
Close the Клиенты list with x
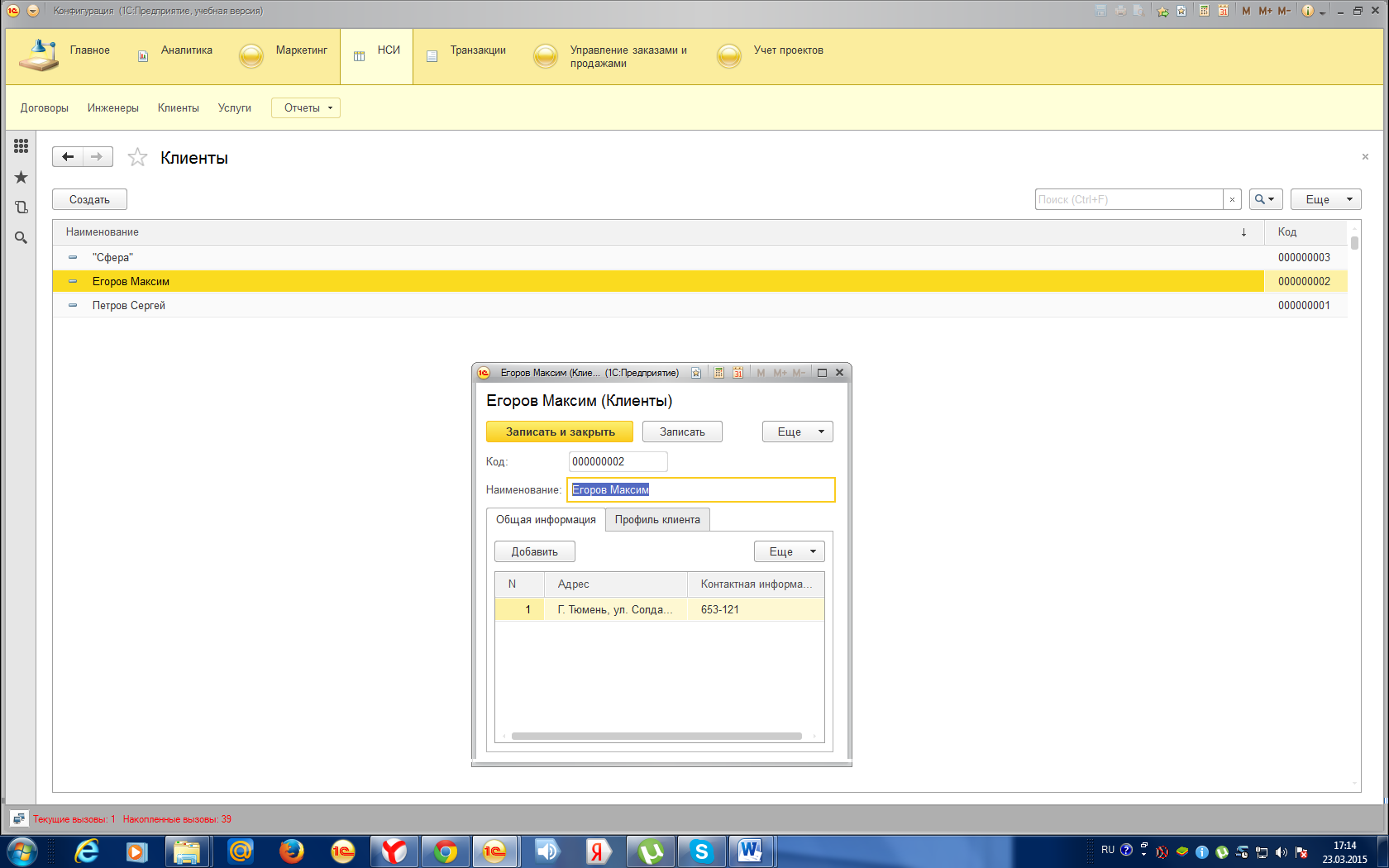1365,157
